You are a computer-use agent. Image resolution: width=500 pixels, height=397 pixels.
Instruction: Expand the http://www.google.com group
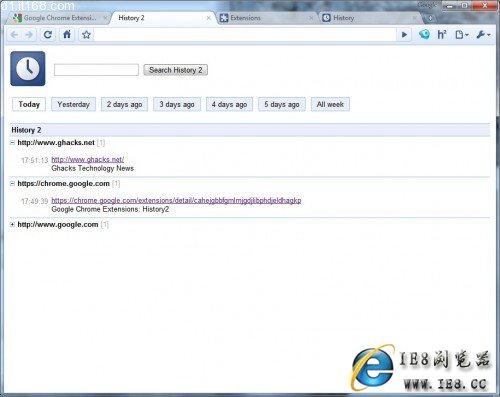(12, 224)
